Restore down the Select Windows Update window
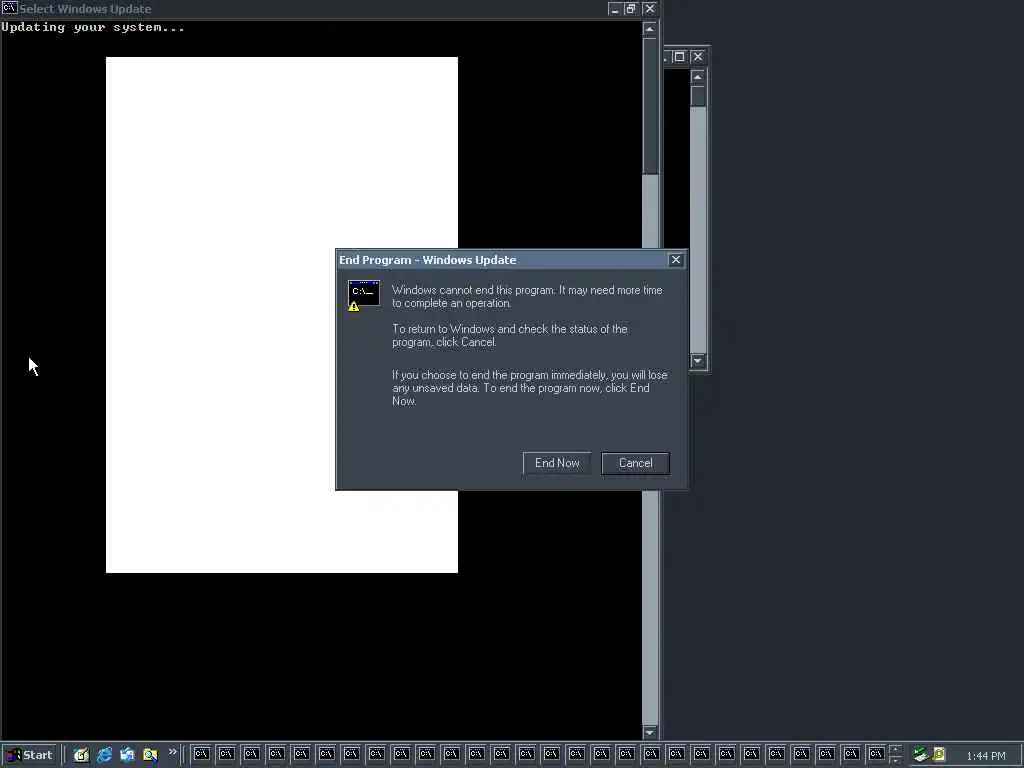The image size is (1024, 768). click(x=631, y=8)
